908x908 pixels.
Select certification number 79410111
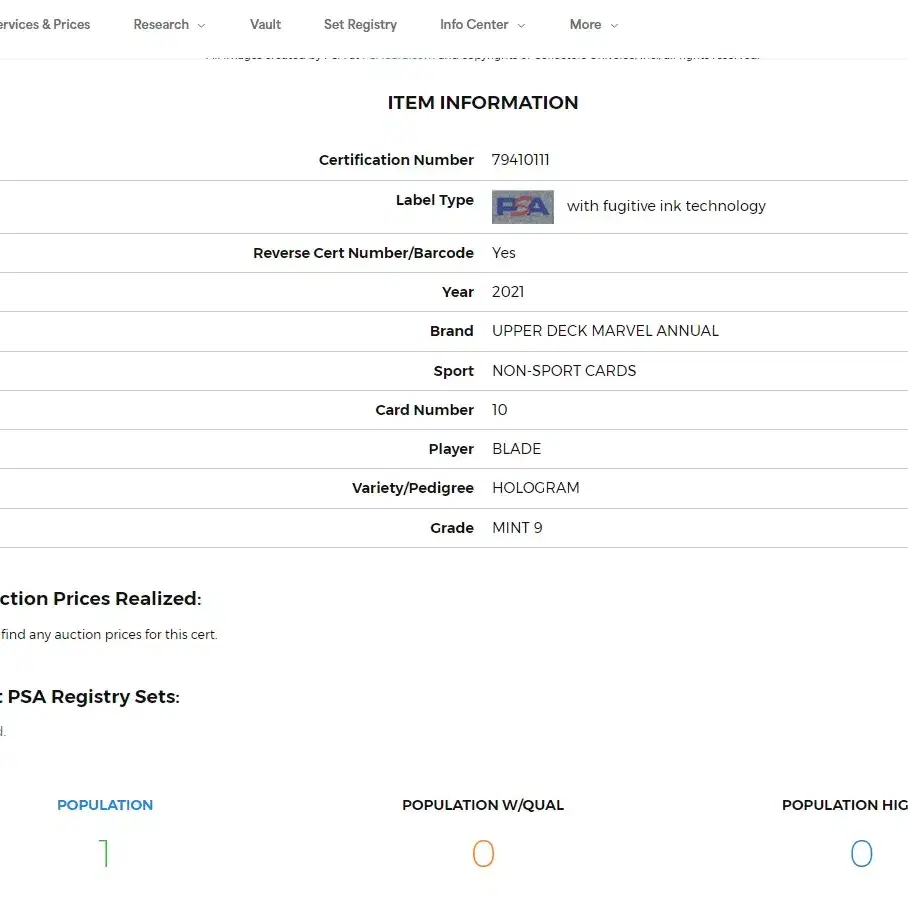tap(520, 160)
